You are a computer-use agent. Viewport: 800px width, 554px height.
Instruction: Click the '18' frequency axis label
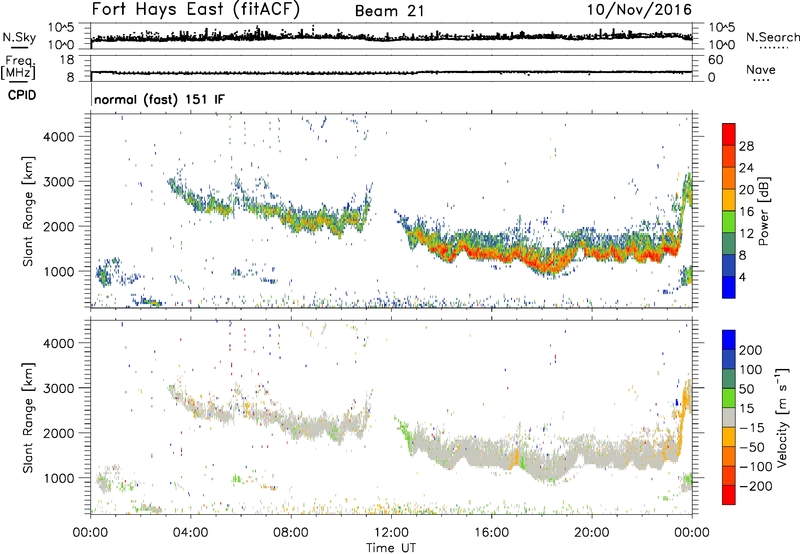pos(67,60)
